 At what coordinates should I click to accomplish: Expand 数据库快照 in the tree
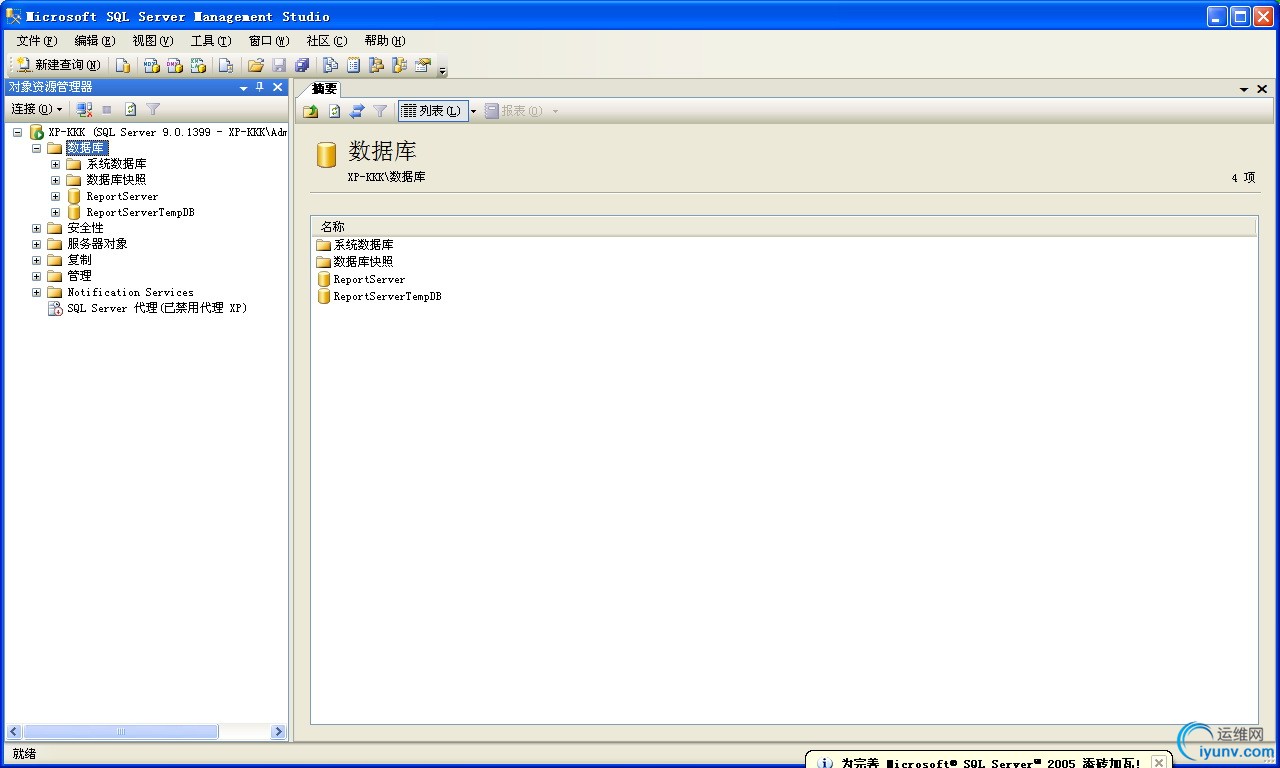(x=56, y=180)
